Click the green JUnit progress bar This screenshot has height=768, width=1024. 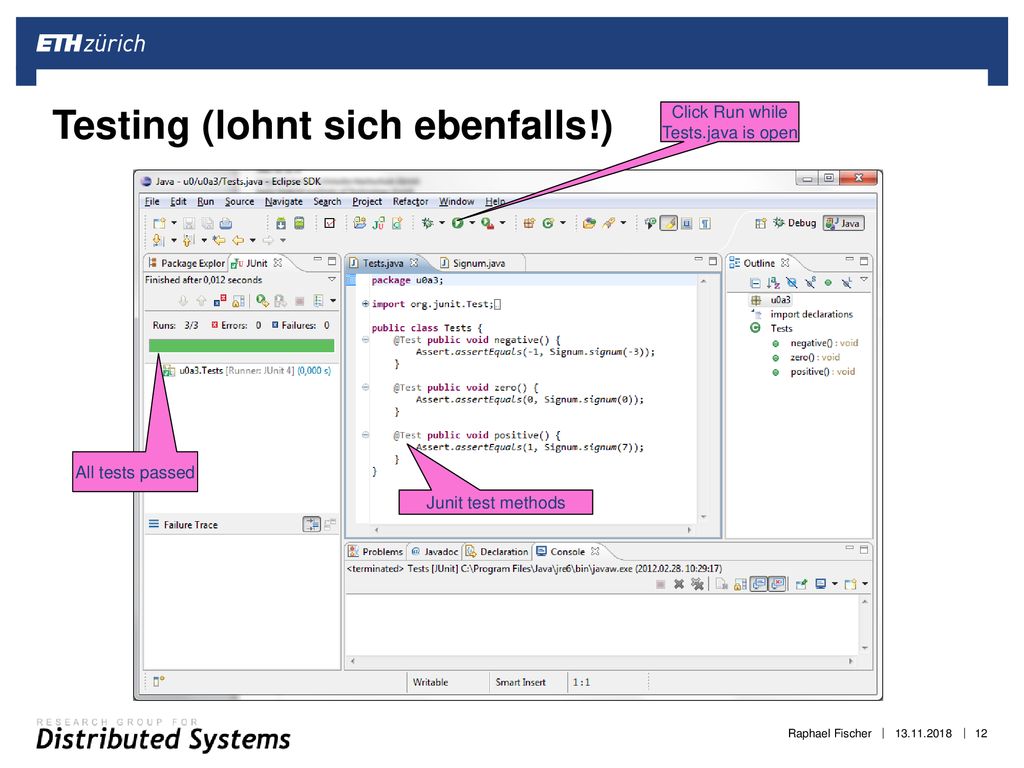coord(242,345)
